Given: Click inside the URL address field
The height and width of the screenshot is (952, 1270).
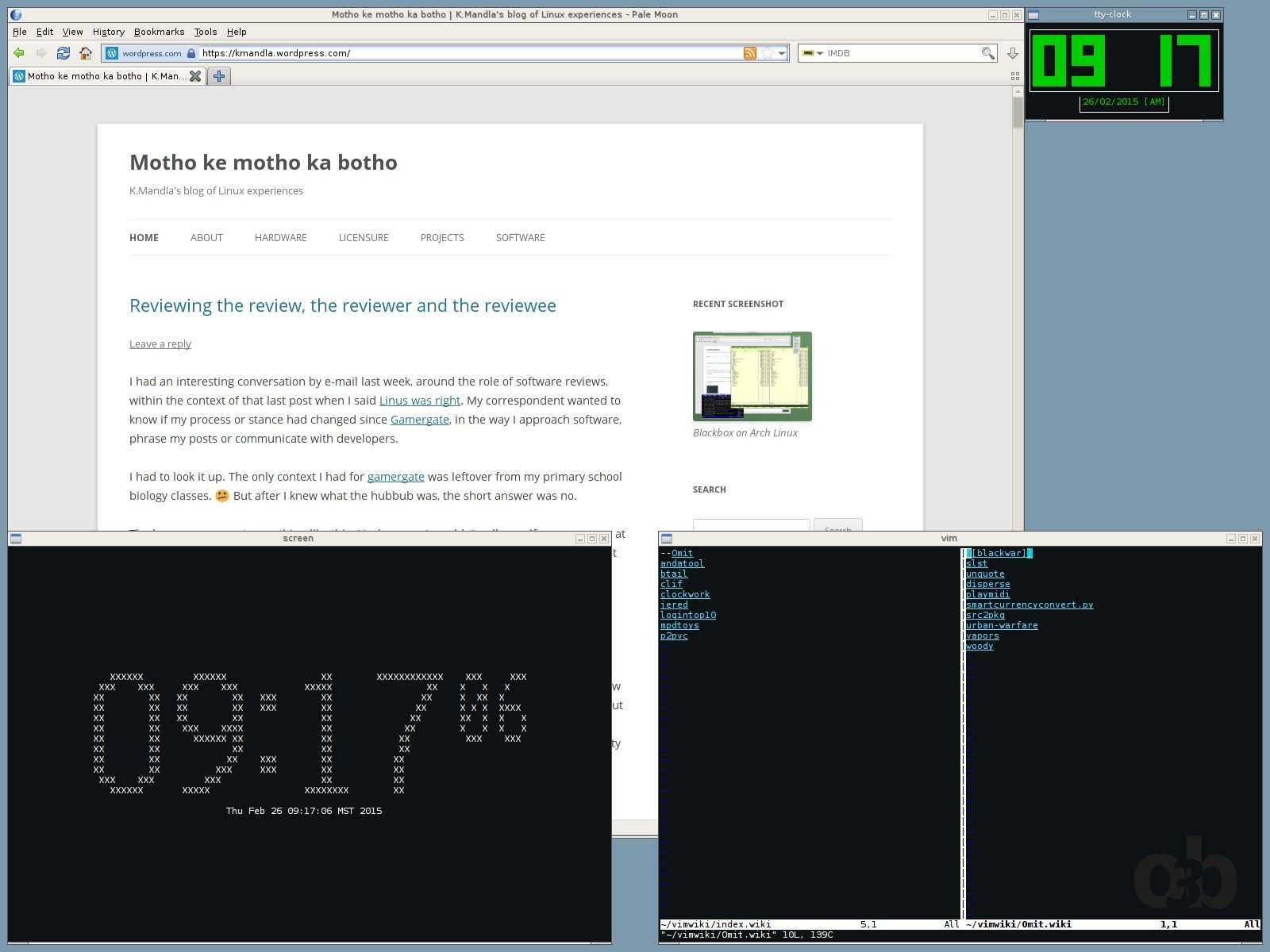Looking at the screenshot, I should [468, 53].
